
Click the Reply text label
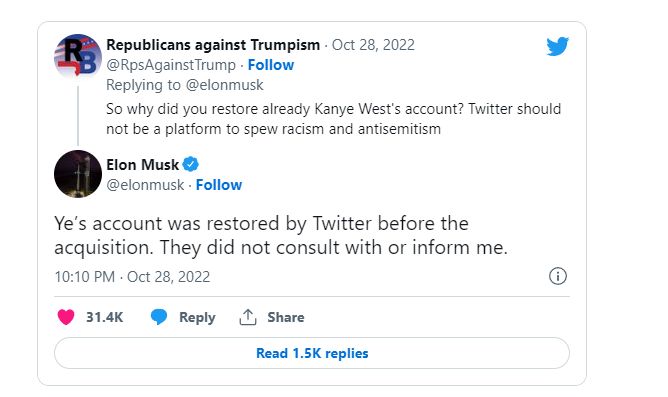[x=197, y=317]
